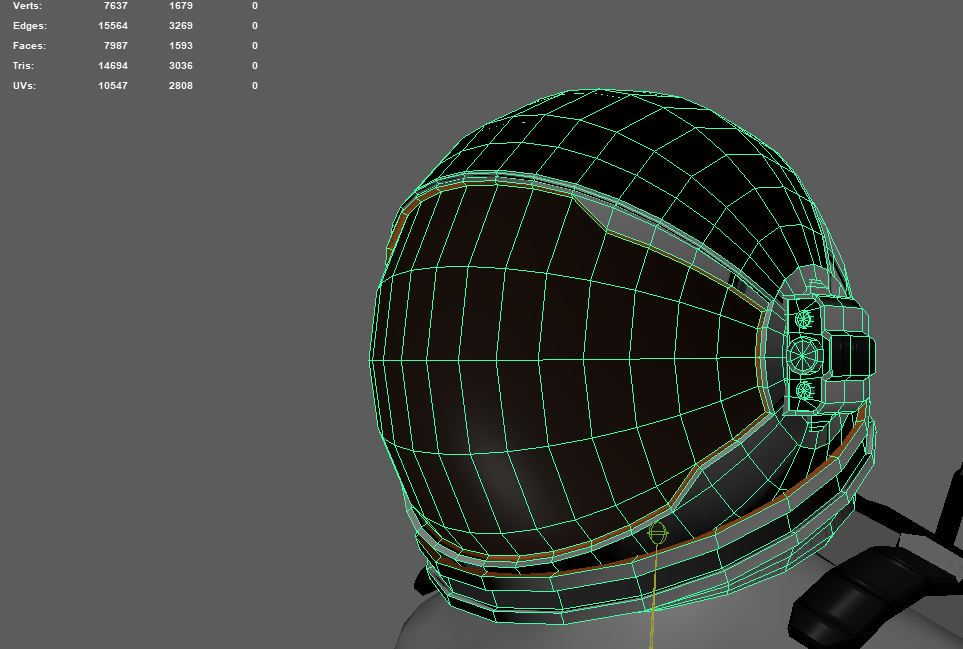Click the black box protruding from the hinge
Viewport: 963px width, 649px height.
coord(852,355)
